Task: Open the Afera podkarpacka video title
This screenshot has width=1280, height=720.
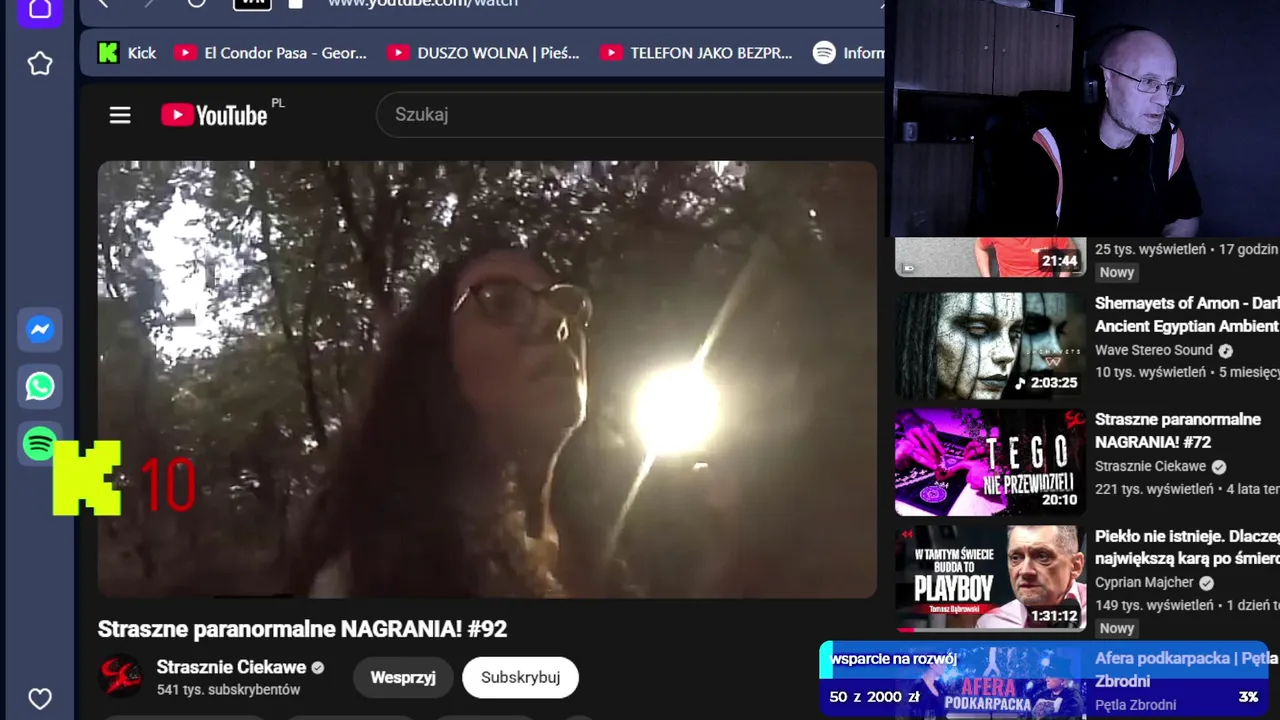Action: click(1187, 669)
